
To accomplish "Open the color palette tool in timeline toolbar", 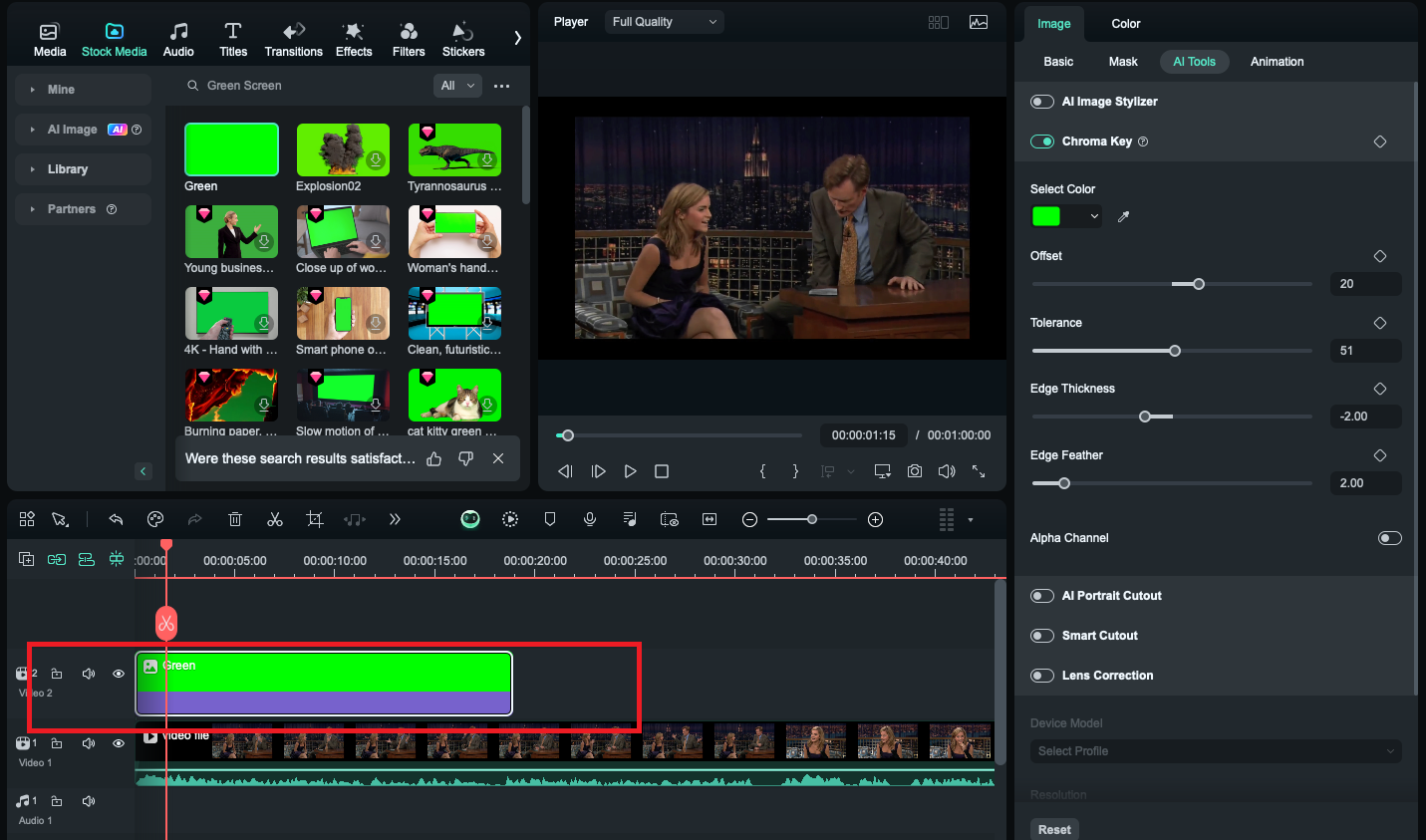I will tap(155, 518).
